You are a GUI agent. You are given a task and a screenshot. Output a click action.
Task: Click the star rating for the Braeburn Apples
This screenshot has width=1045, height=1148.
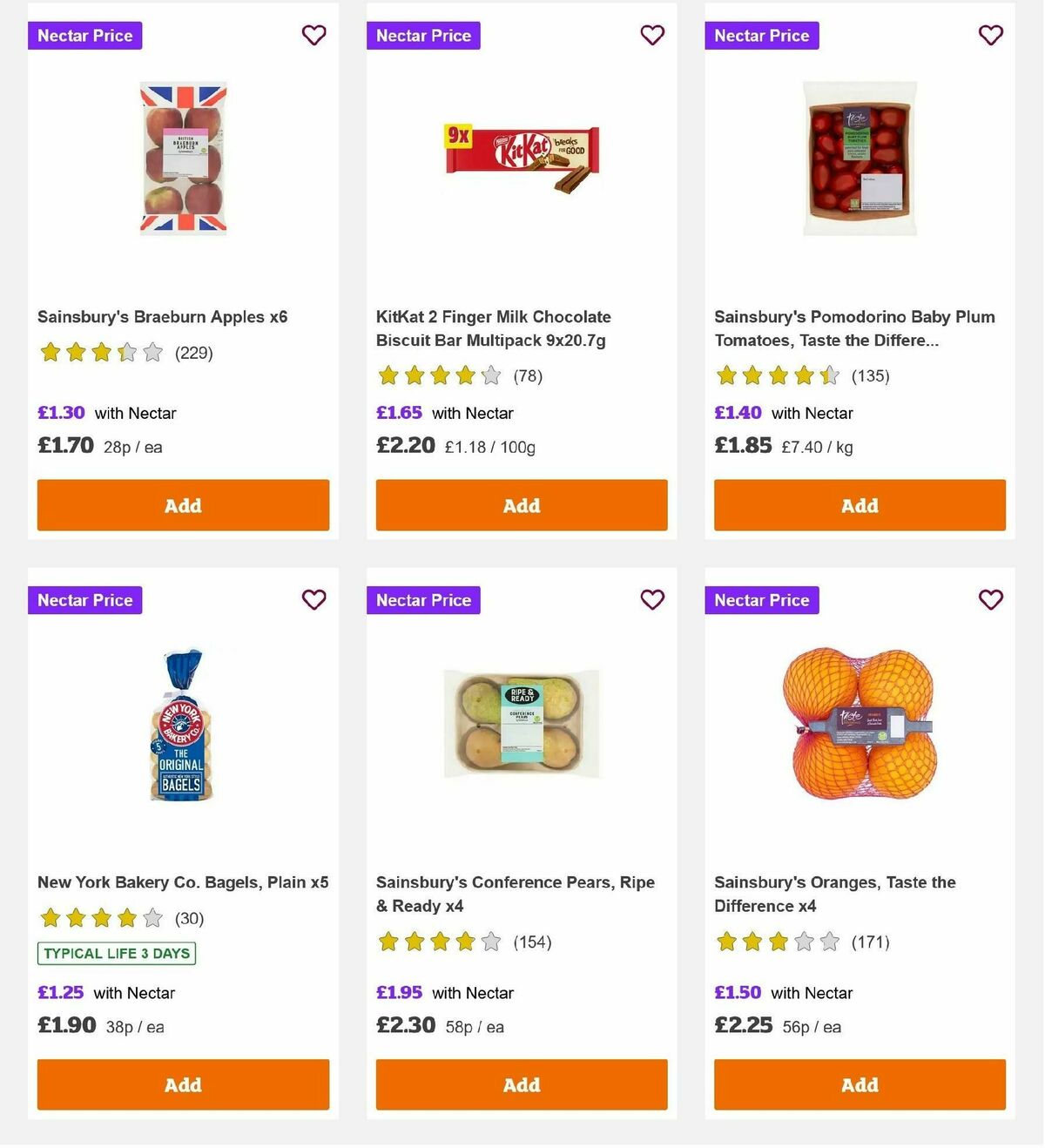100,353
